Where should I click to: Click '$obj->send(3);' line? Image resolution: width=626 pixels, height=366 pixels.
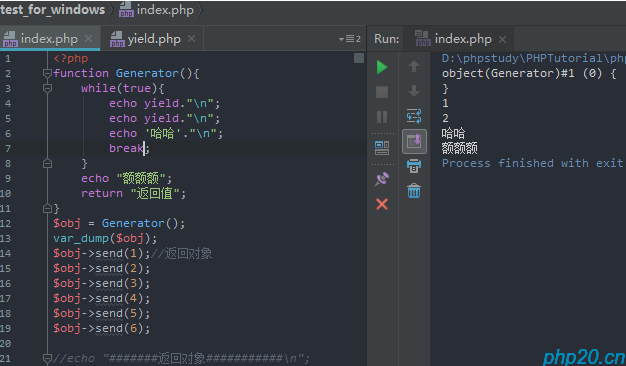coord(102,283)
